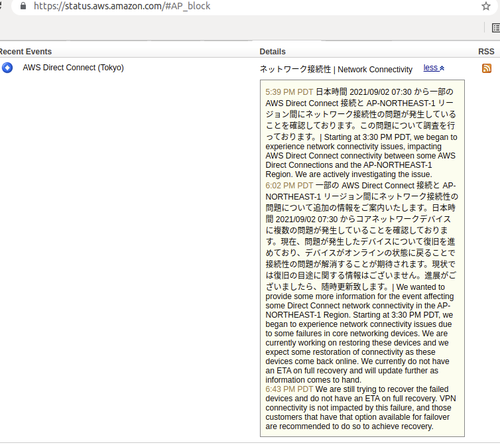Click the padlock site info icon
The width and height of the screenshot is (500, 445).
23,6
